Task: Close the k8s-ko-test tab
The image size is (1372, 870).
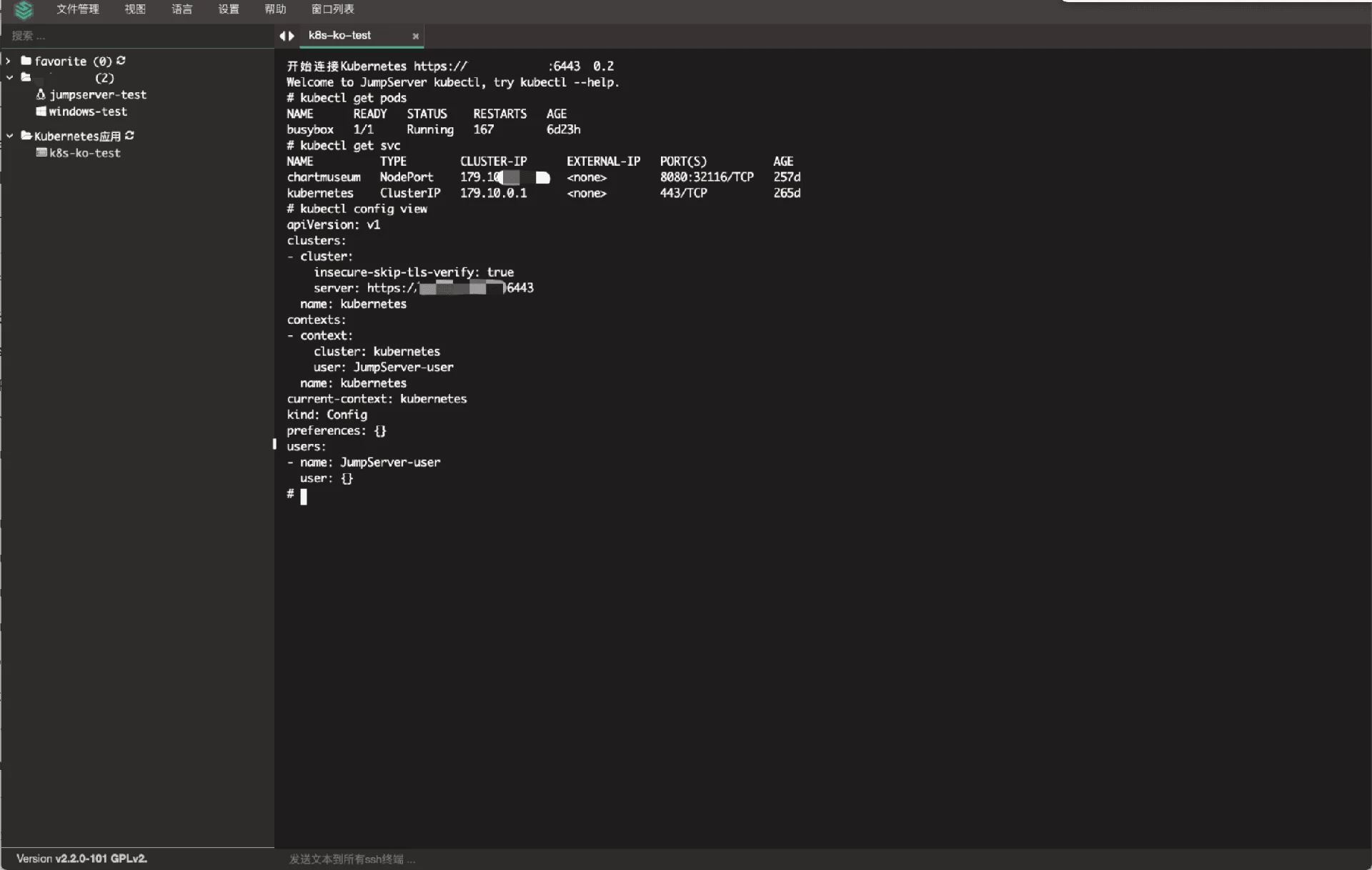Action: [x=415, y=36]
